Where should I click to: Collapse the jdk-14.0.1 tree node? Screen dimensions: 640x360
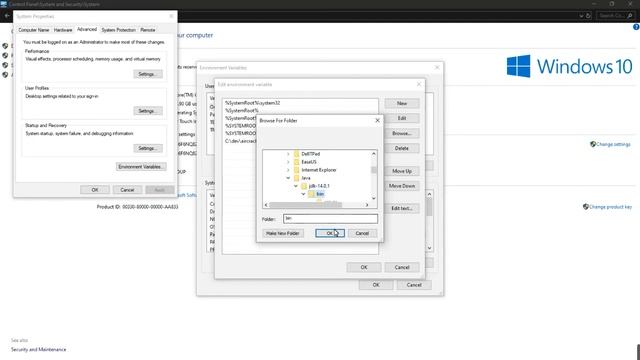(x=296, y=186)
